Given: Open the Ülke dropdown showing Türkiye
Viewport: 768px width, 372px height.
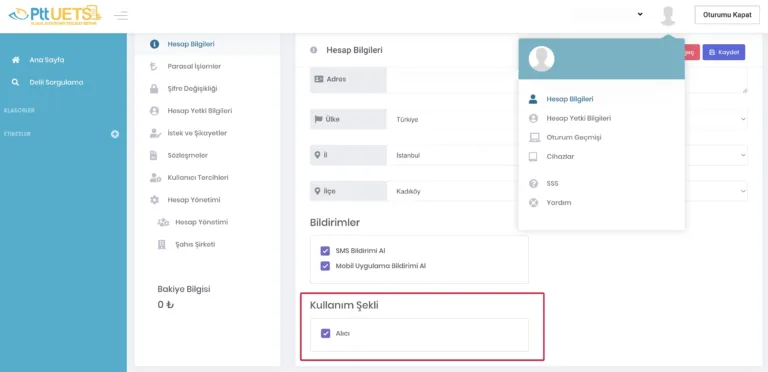Looking at the screenshot, I should pyautogui.click(x=568, y=119).
